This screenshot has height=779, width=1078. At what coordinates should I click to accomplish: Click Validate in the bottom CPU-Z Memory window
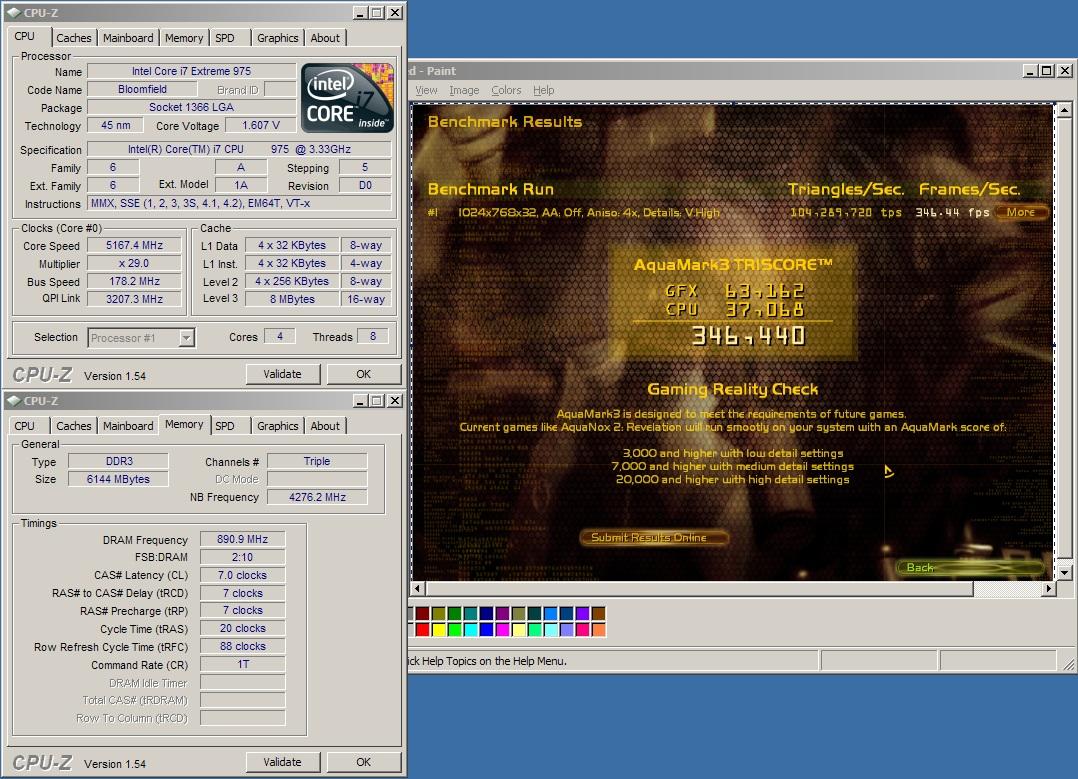(x=283, y=762)
